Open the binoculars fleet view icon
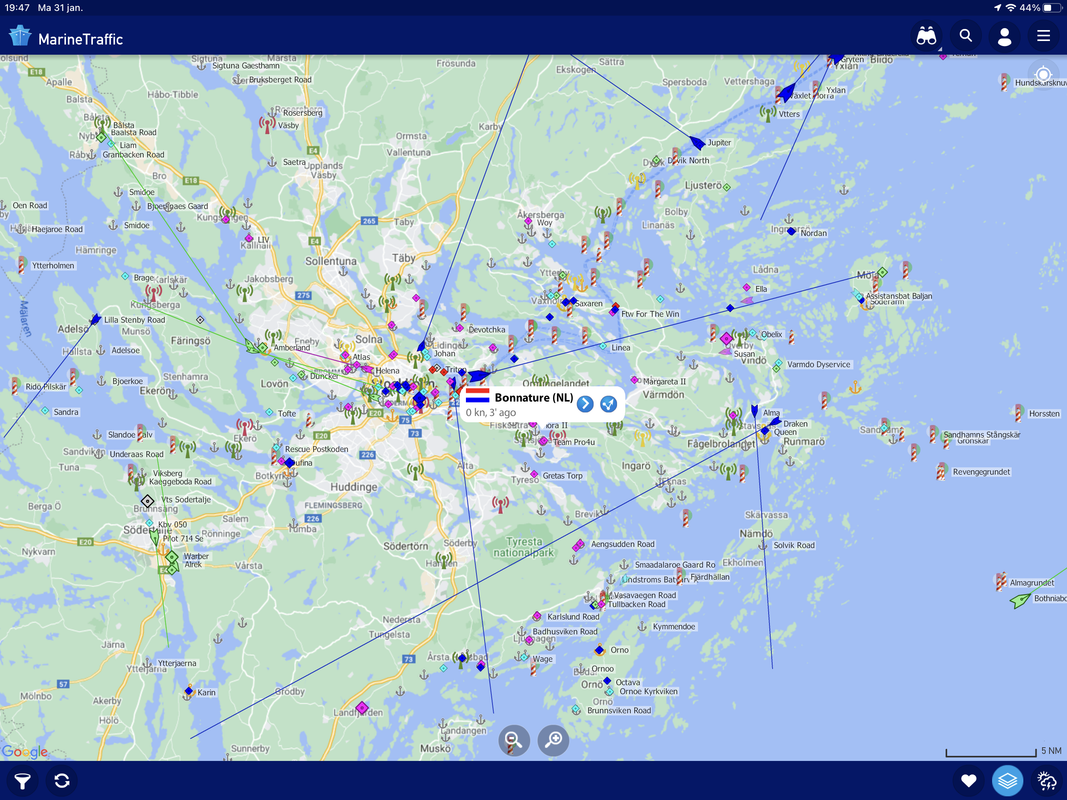The image size is (1067, 800). [926, 36]
